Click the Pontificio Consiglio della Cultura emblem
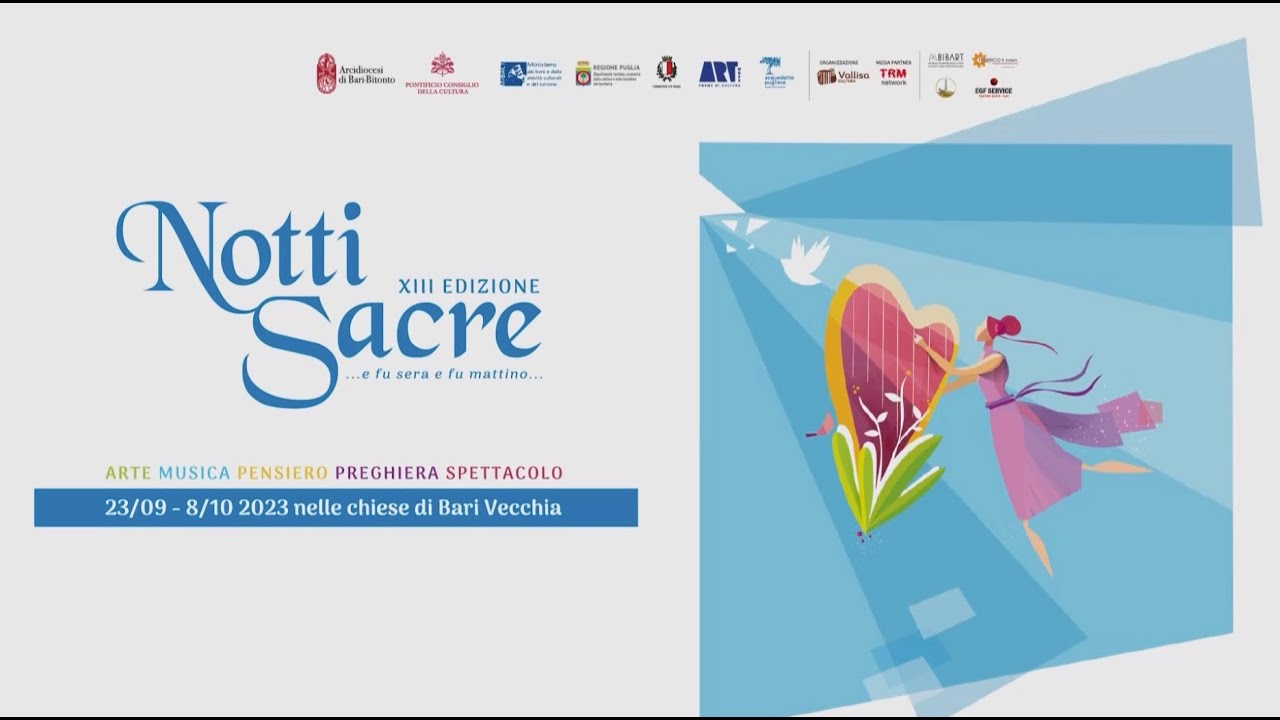This screenshot has height=720, width=1280. (x=442, y=72)
